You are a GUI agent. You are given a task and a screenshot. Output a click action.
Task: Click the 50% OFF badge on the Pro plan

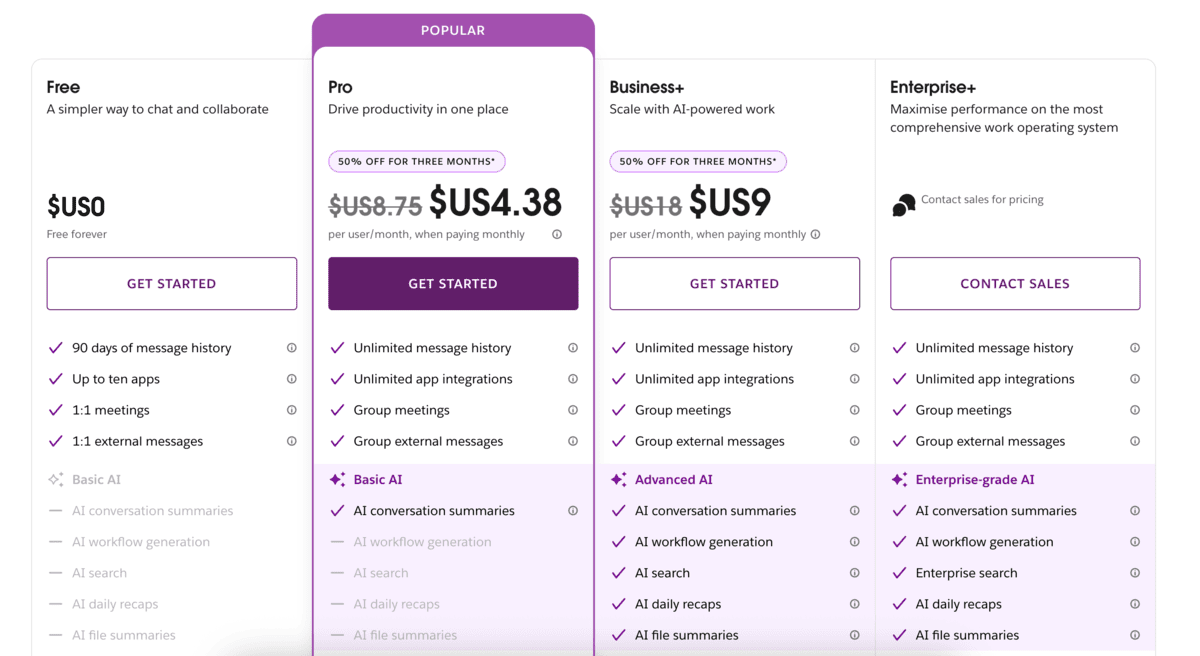click(416, 161)
